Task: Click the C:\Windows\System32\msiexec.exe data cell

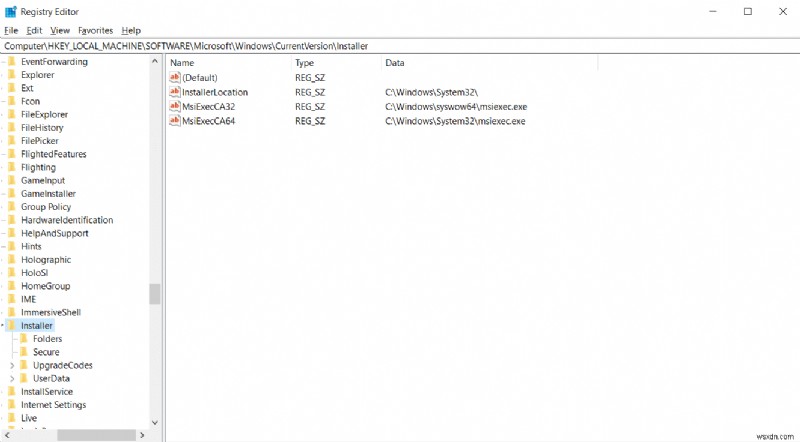Action: (x=455, y=121)
